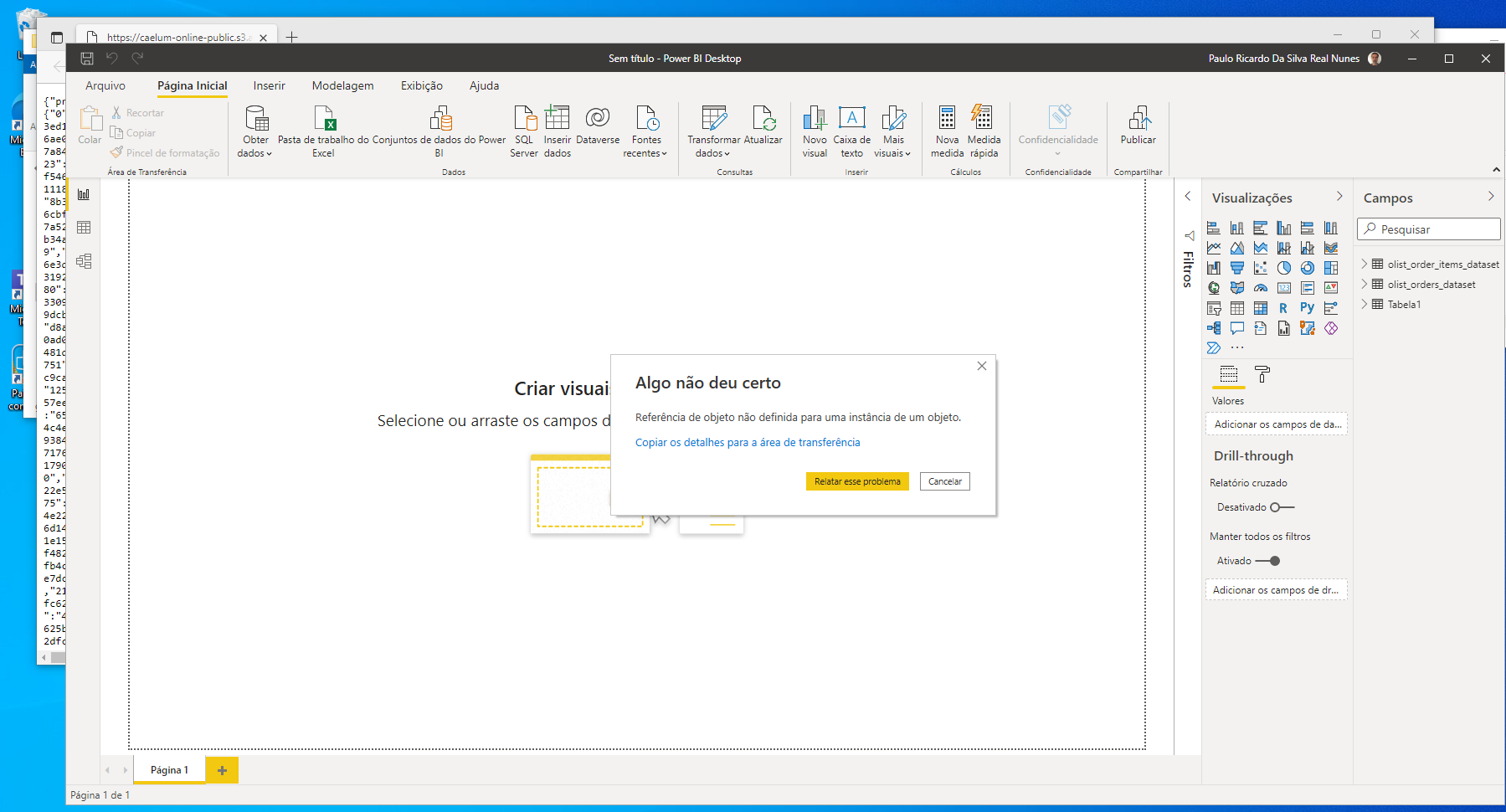
Task: Collapse the Visualizações pane chevron
Action: point(1339,196)
